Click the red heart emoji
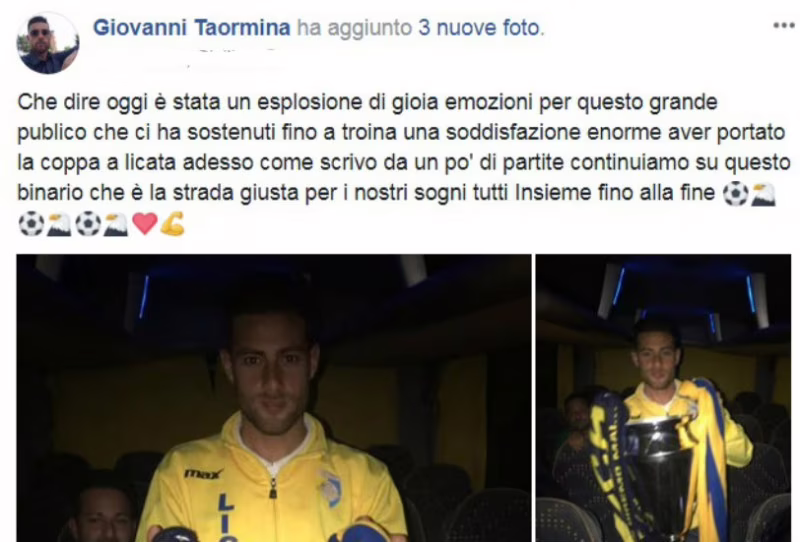Screen dimensions: 800x542 pos(145,224)
